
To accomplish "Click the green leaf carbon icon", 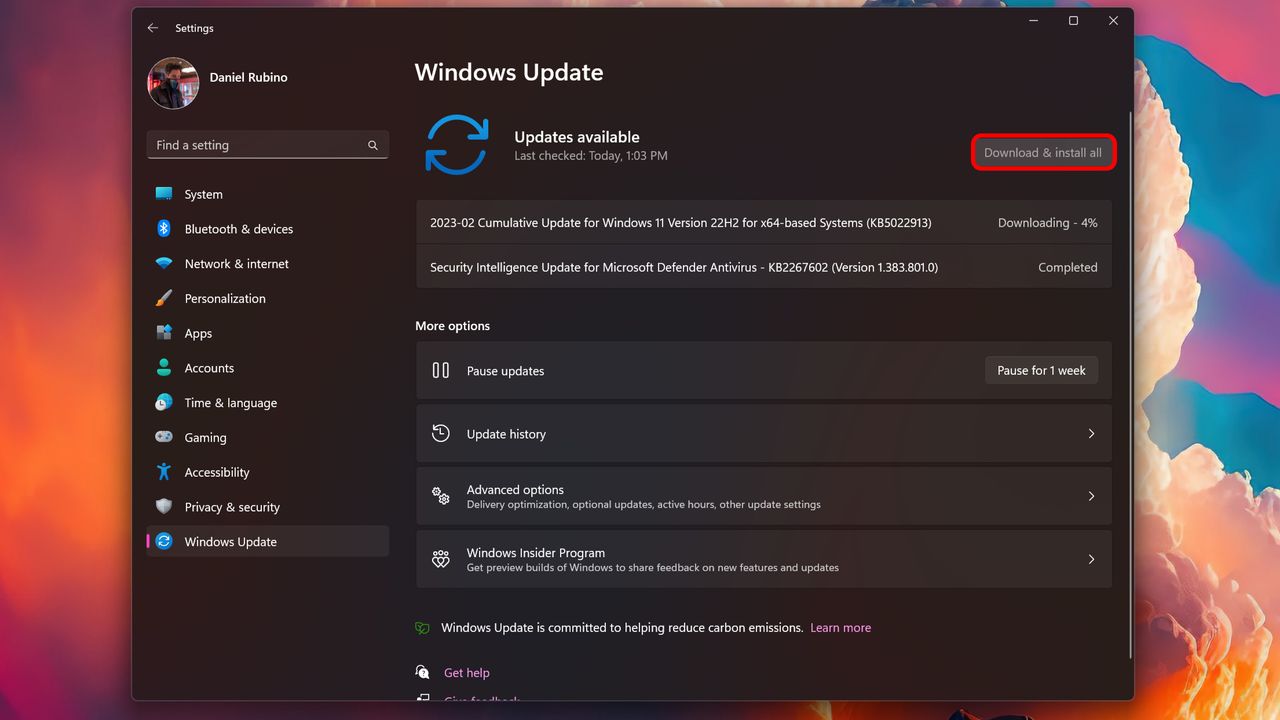I will tap(423, 628).
